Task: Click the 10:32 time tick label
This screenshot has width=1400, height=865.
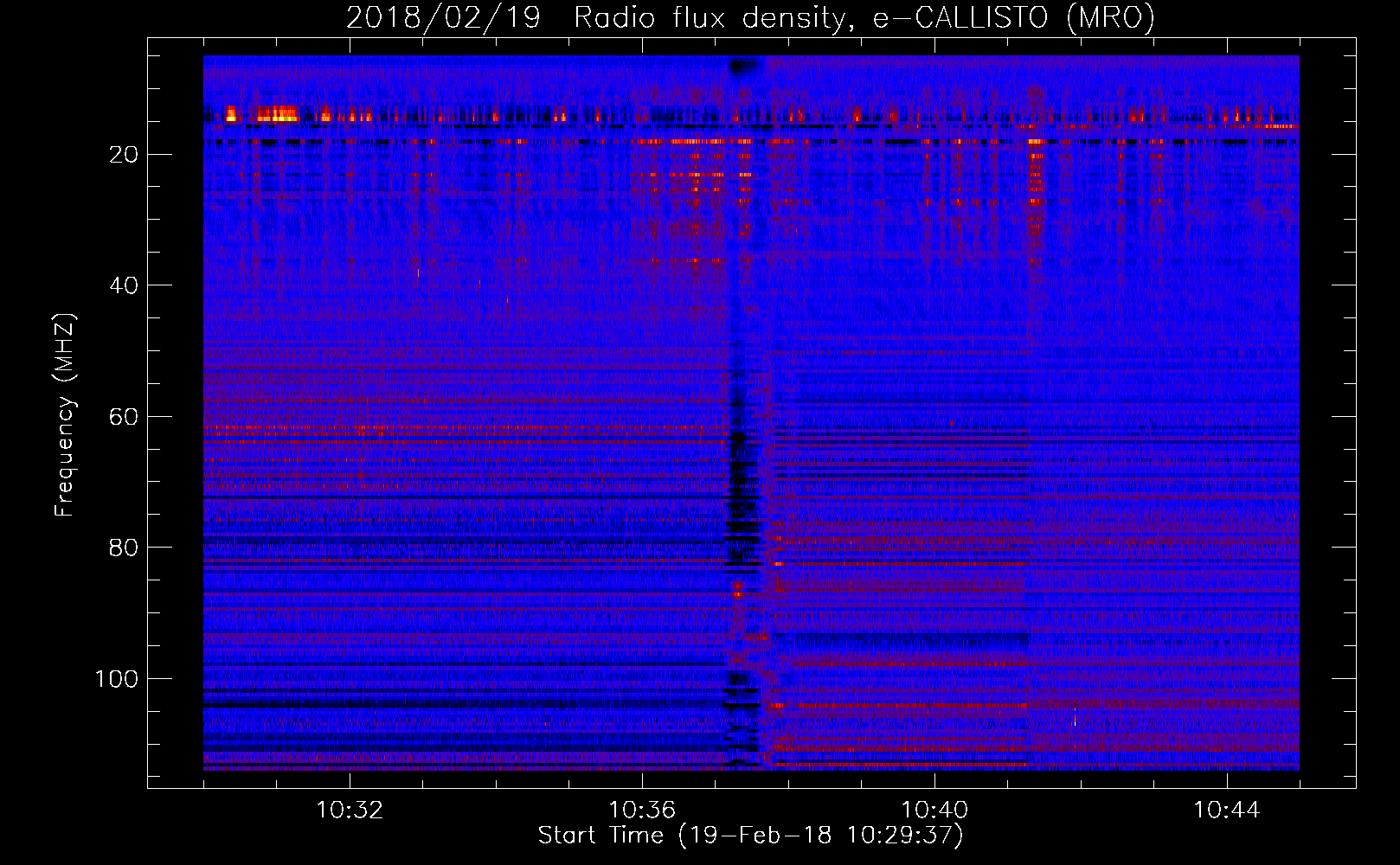Action: point(350,810)
